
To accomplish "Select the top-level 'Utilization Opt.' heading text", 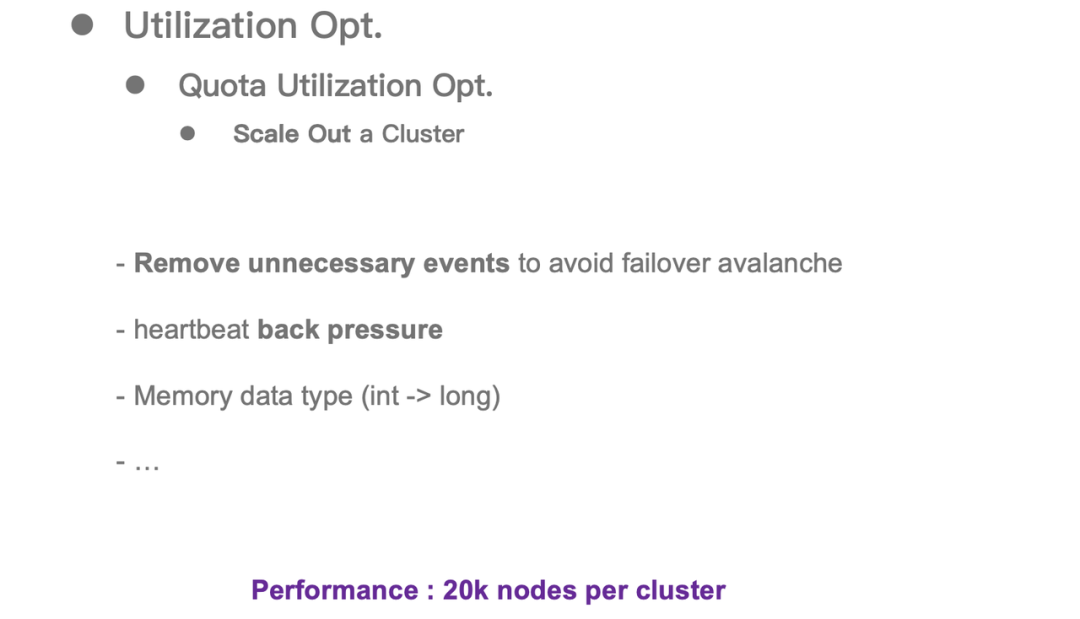I will [253, 26].
